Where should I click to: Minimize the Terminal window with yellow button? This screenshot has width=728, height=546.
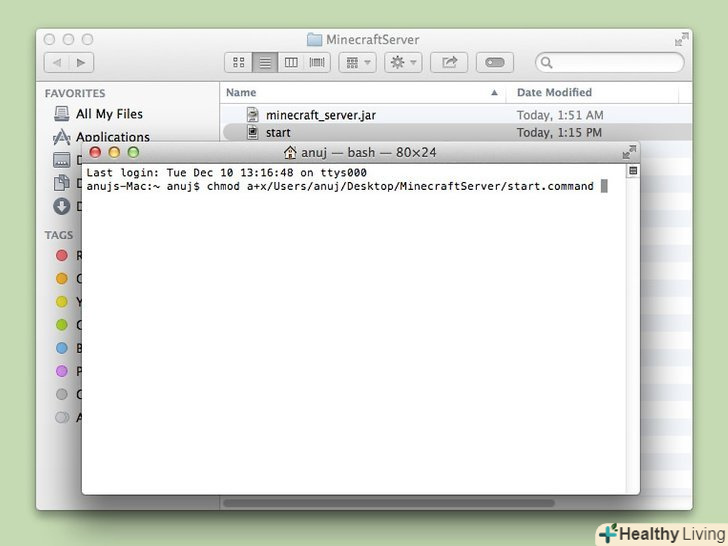pos(114,152)
